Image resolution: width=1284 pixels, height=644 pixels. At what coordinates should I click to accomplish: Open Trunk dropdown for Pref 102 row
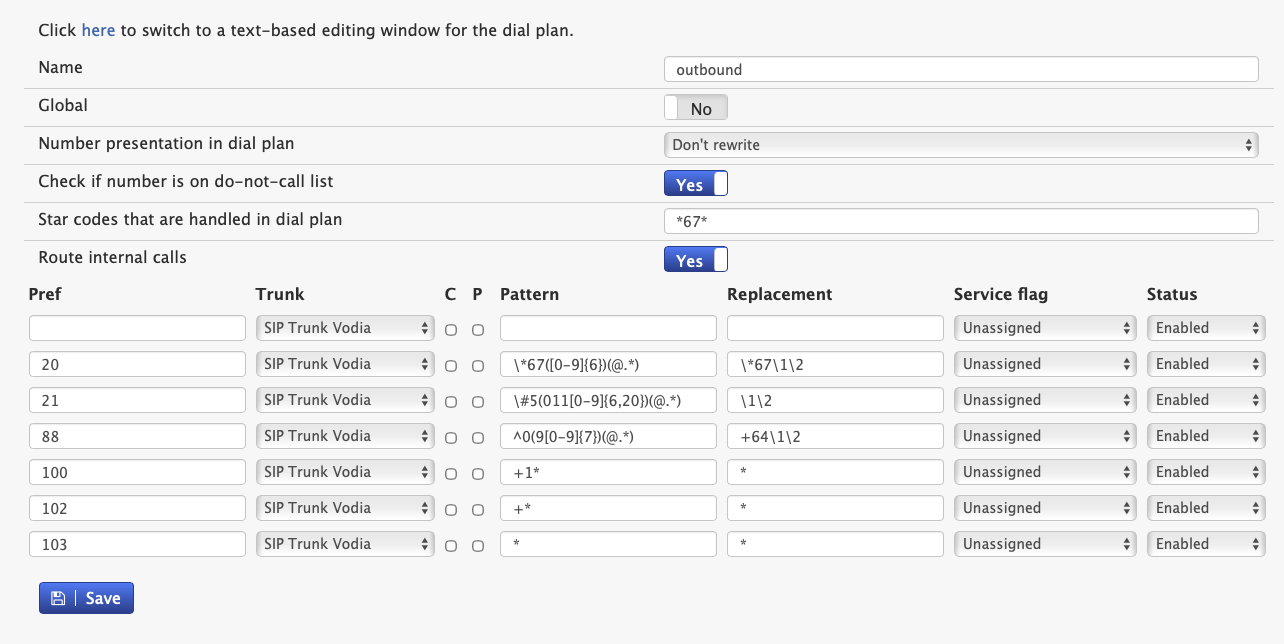click(x=345, y=508)
